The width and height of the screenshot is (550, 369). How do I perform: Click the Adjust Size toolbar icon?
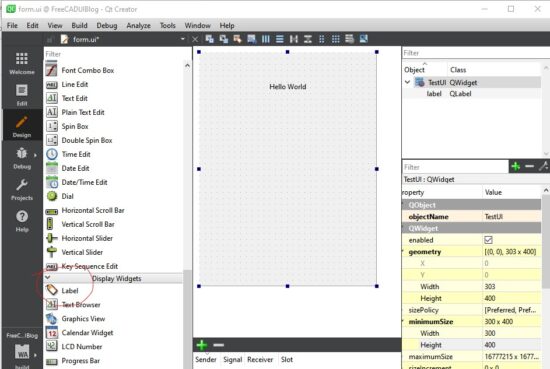(363, 39)
